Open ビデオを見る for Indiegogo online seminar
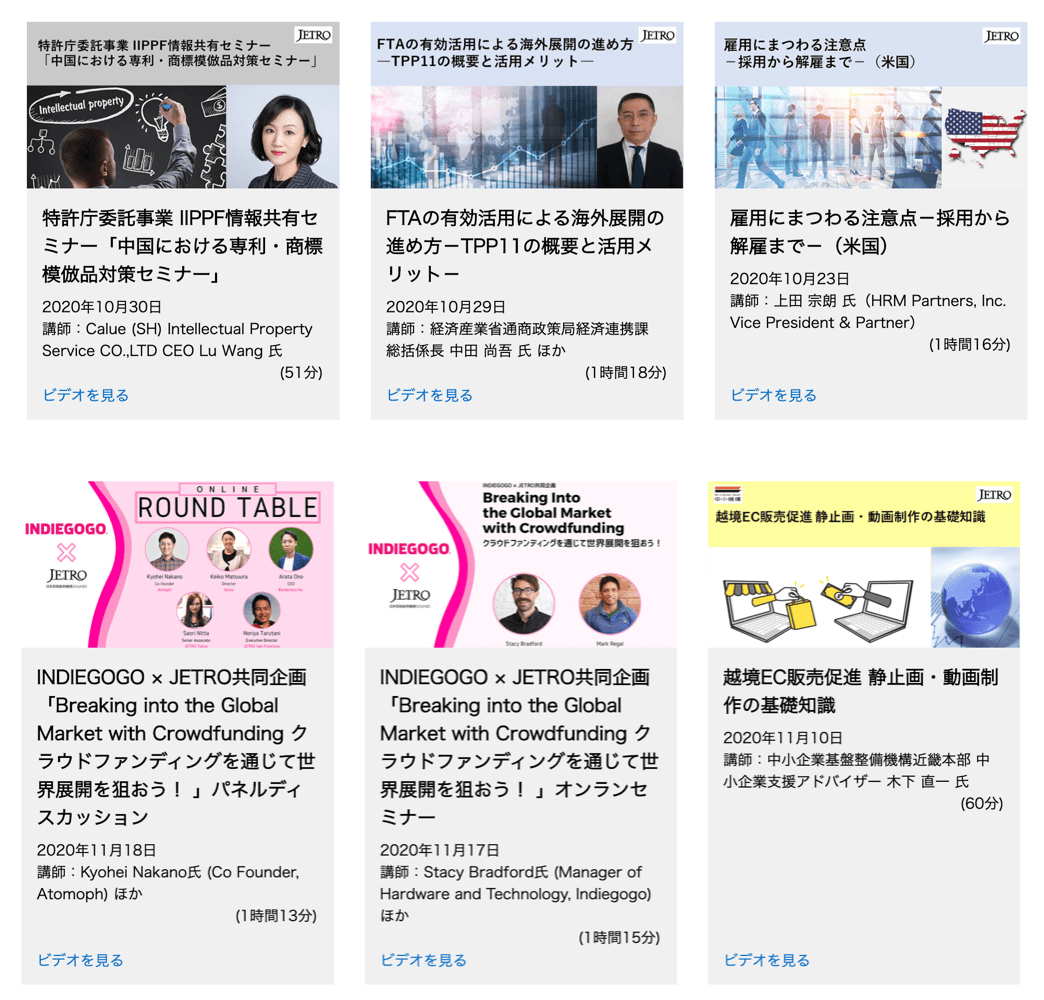 [423, 960]
